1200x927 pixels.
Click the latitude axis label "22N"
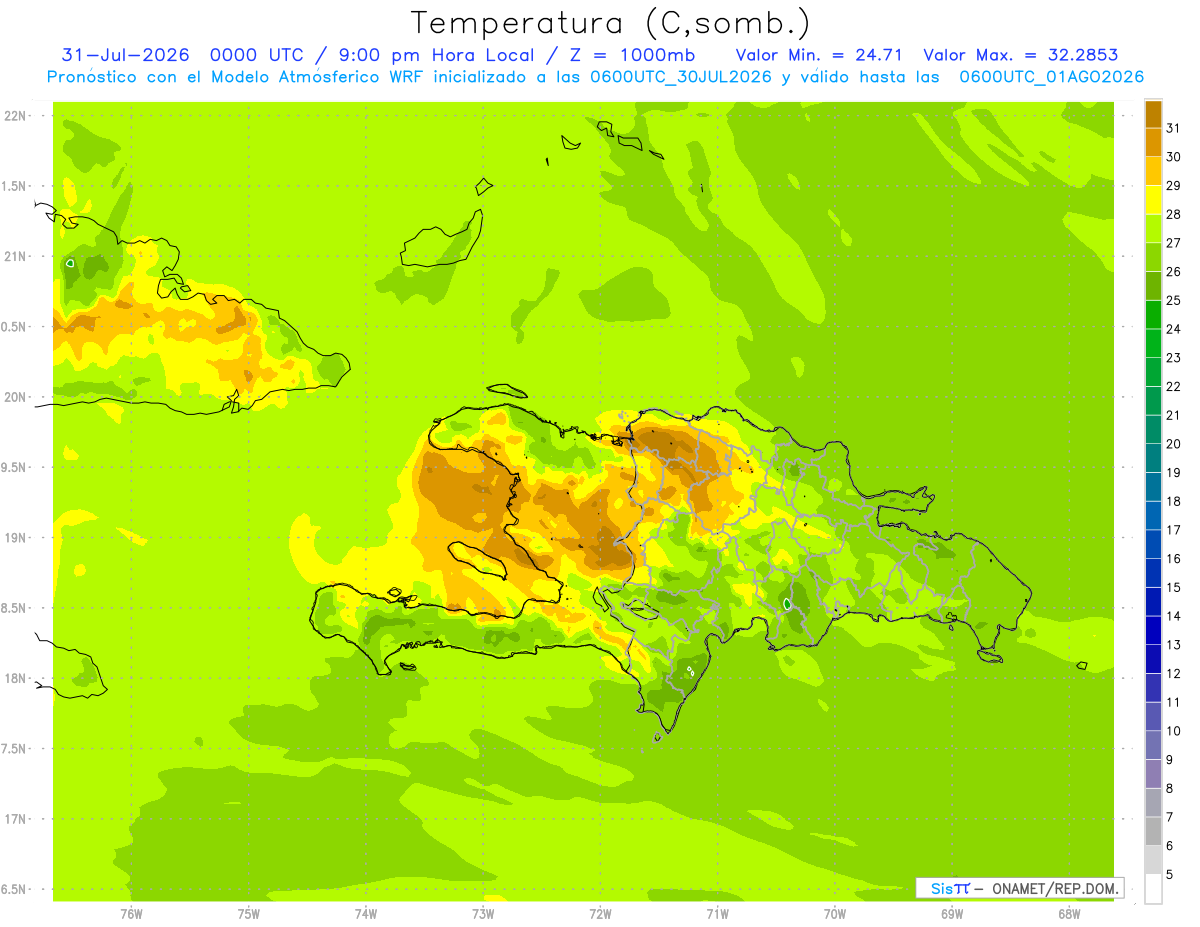coord(15,116)
